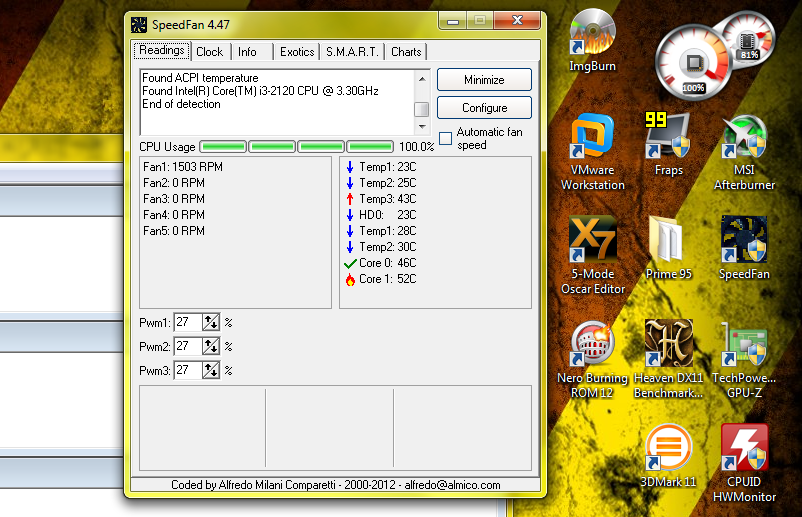802x517 pixels.
Task: Select the 'Fan2: 0 RPM' reading
Action: coord(174,183)
